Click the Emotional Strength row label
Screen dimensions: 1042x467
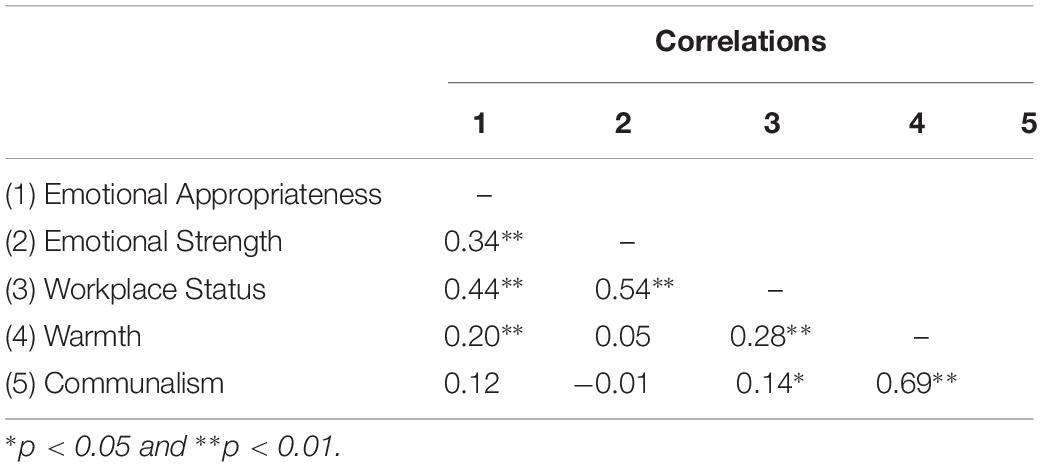(144, 242)
